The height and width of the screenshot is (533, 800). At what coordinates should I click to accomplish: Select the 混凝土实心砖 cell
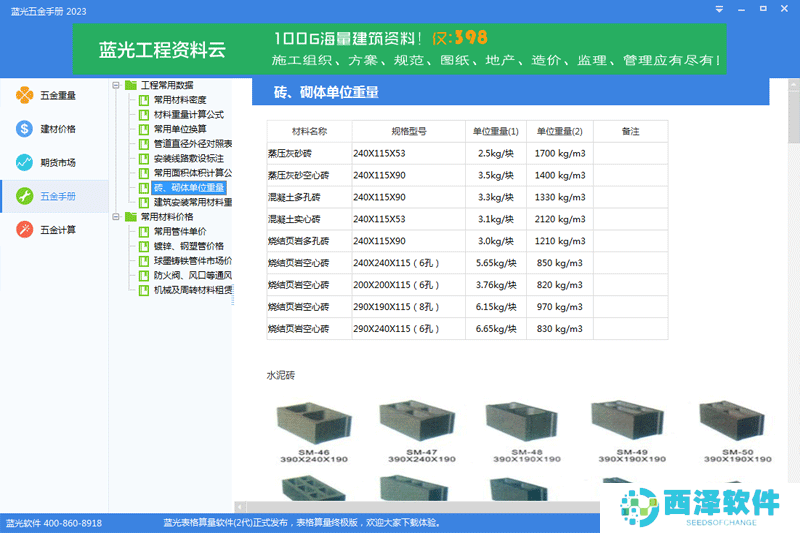309,219
